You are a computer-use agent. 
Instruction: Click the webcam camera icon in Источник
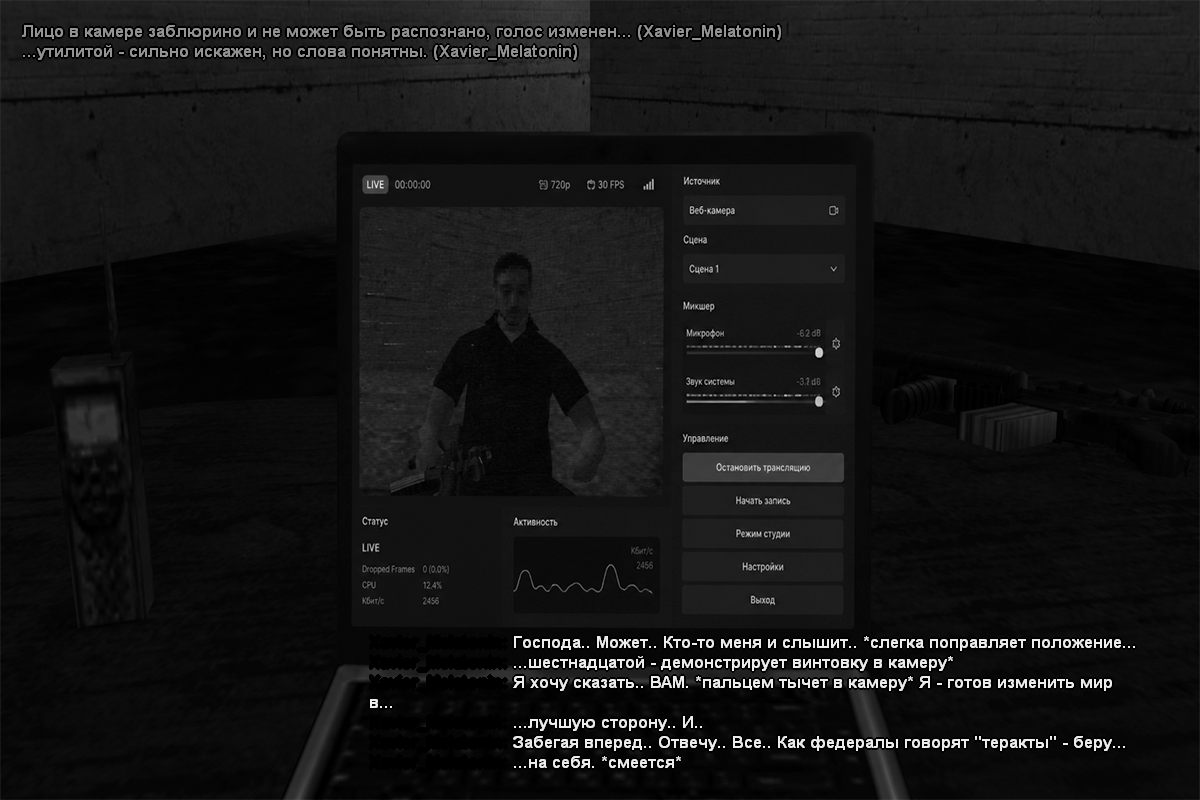[833, 211]
